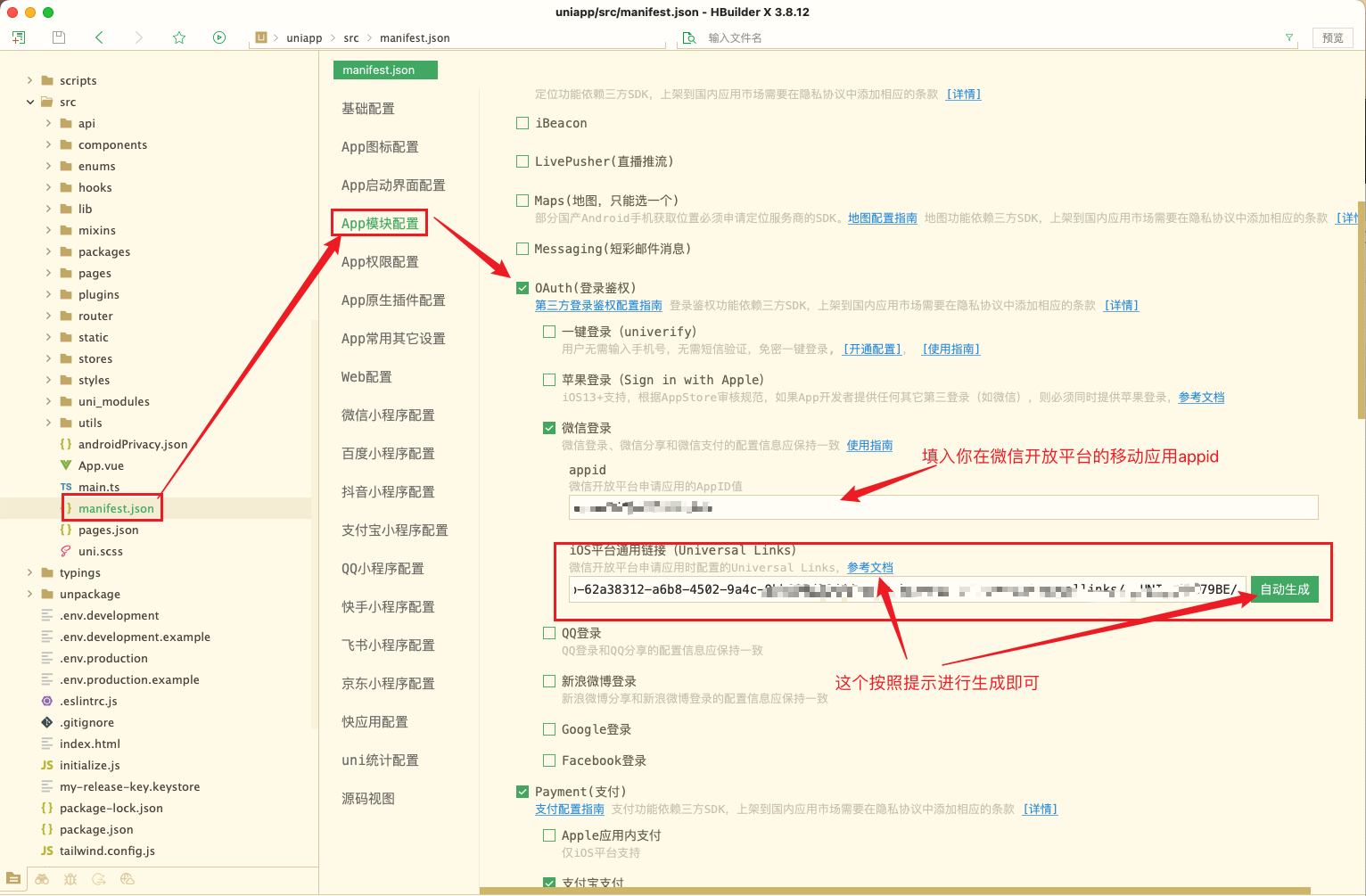
Task: Enable the Sign in with Apple checkbox
Action: pyautogui.click(x=549, y=380)
